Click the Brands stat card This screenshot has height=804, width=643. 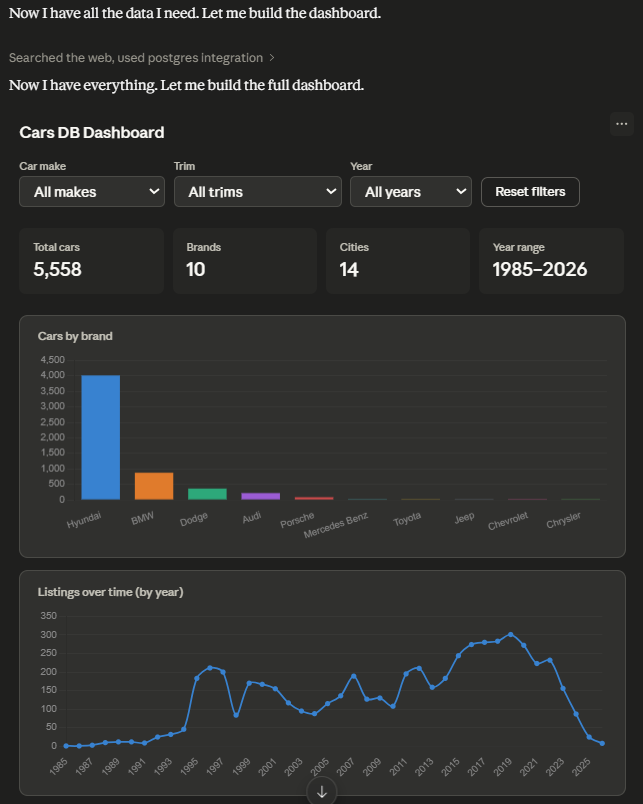(x=245, y=261)
